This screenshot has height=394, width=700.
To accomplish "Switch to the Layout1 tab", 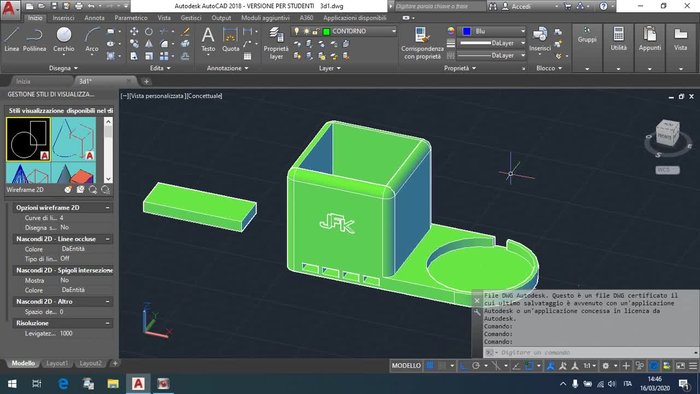I will click(x=57, y=364).
